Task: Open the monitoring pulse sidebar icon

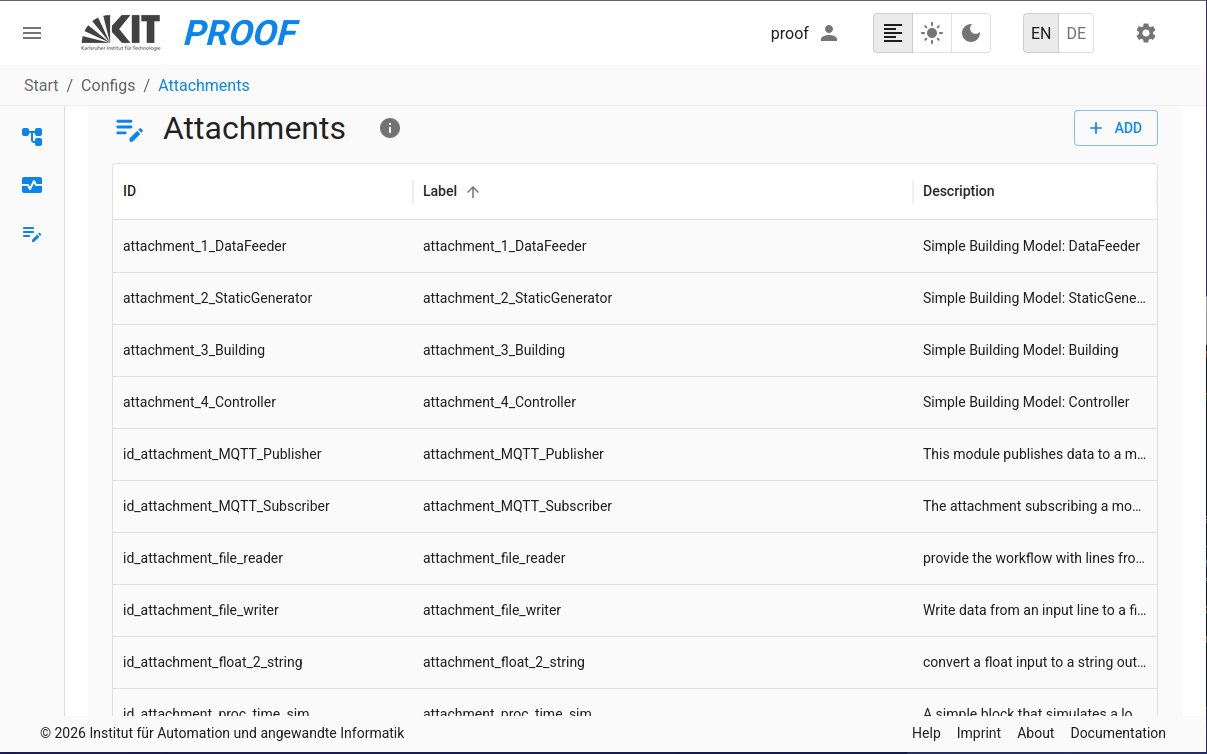Action: click(32, 185)
